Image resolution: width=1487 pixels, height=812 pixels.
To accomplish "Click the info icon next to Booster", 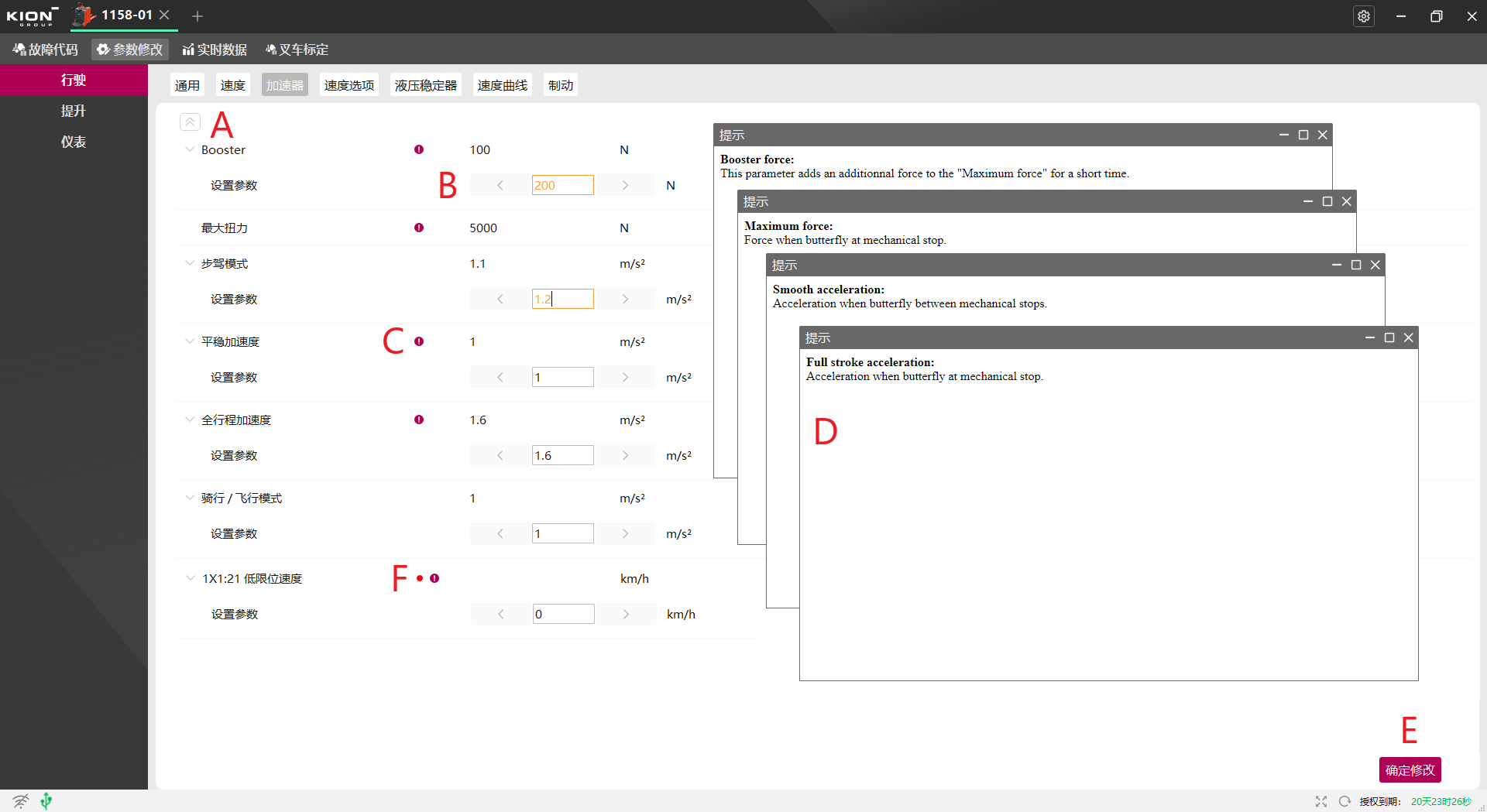I will (419, 149).
